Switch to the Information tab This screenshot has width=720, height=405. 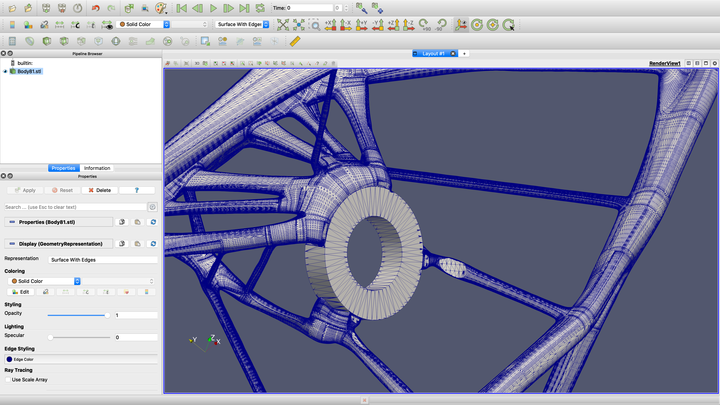[97, 168]
